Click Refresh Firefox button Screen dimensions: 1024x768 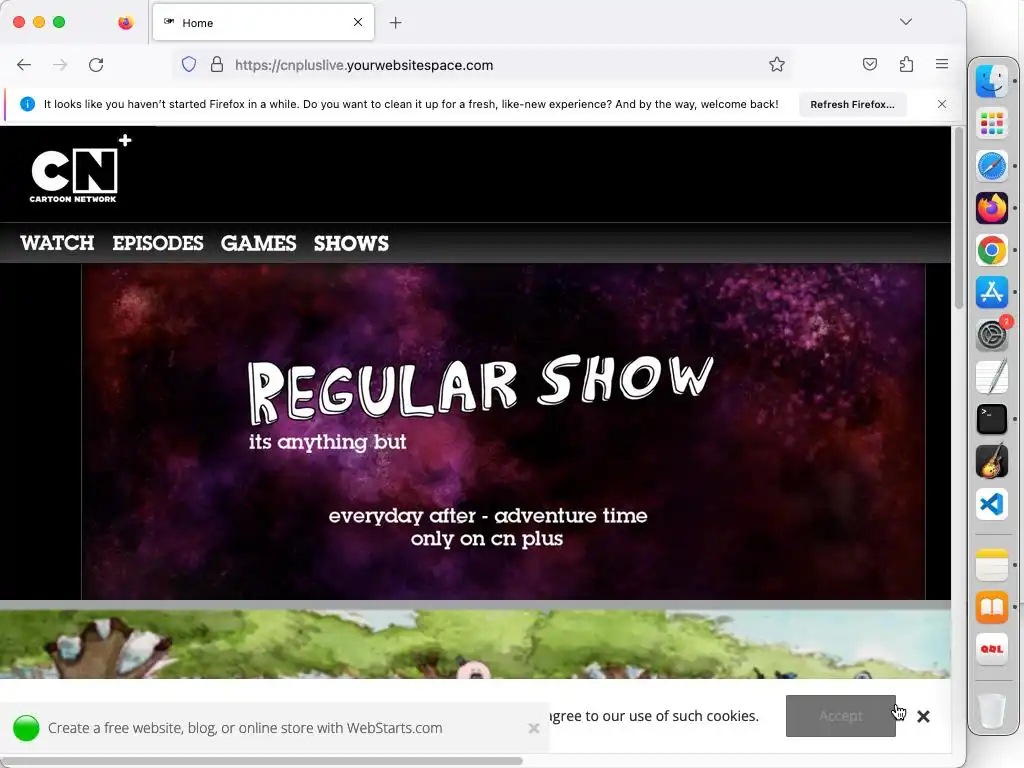pyautogui.click(x=852, y=104)
